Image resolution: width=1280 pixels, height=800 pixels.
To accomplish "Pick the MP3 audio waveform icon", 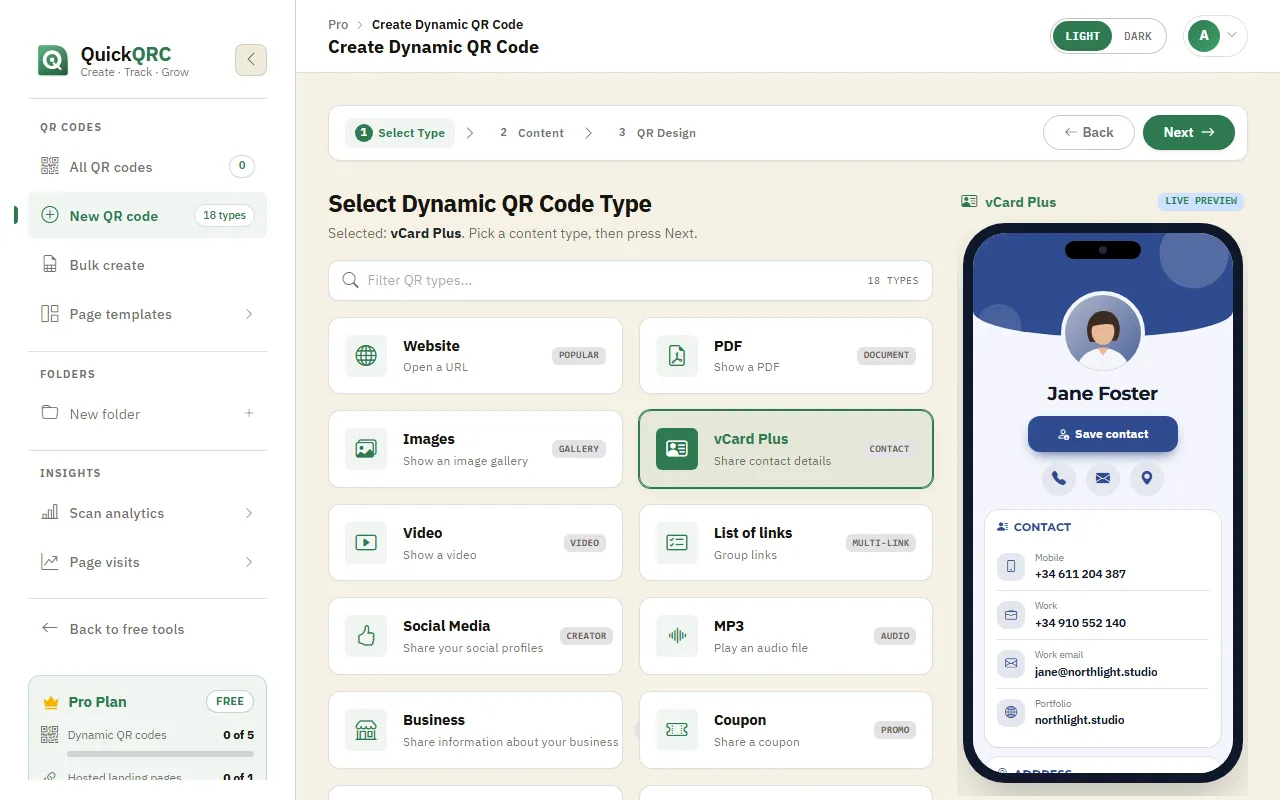I will pyautogui.click(x=677, y=636).
